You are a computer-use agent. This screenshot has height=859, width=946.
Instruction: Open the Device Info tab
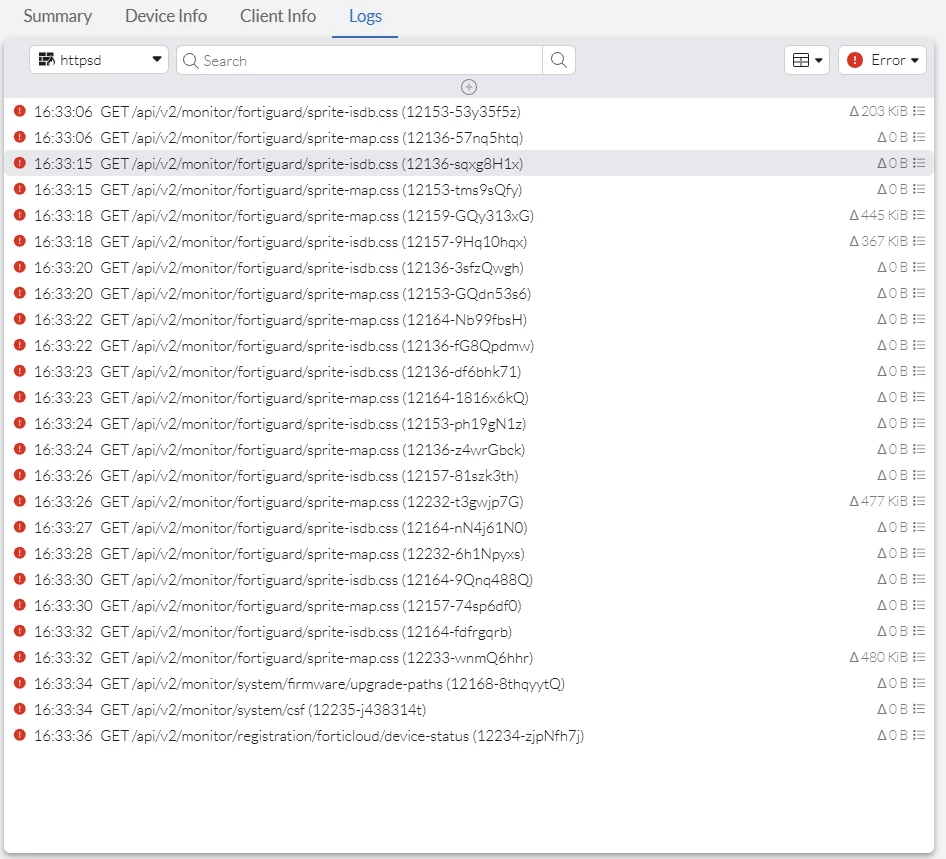[x=166, y=16]
